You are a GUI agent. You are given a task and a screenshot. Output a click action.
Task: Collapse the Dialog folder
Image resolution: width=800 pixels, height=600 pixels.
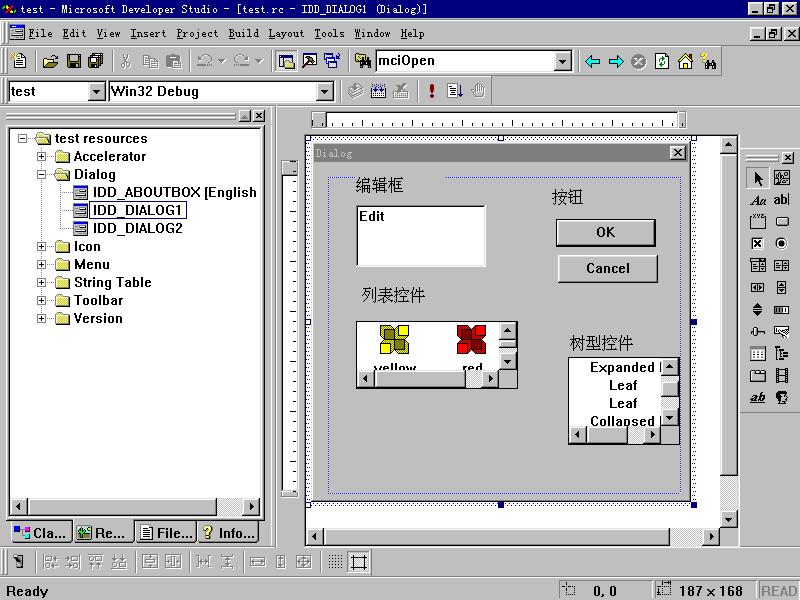point(41,174)
